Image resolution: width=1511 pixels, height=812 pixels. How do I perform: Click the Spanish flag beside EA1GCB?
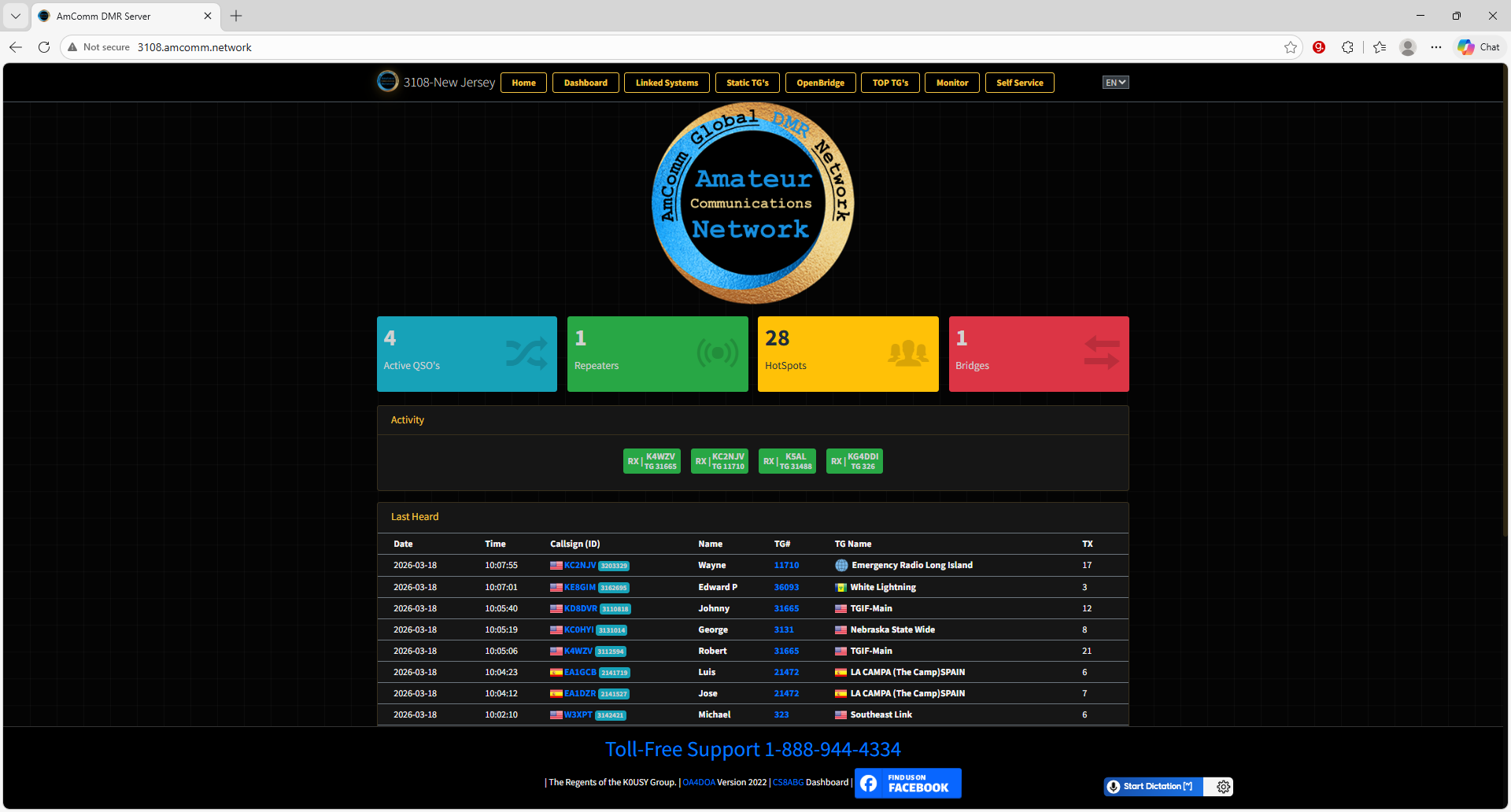point(556,672)
